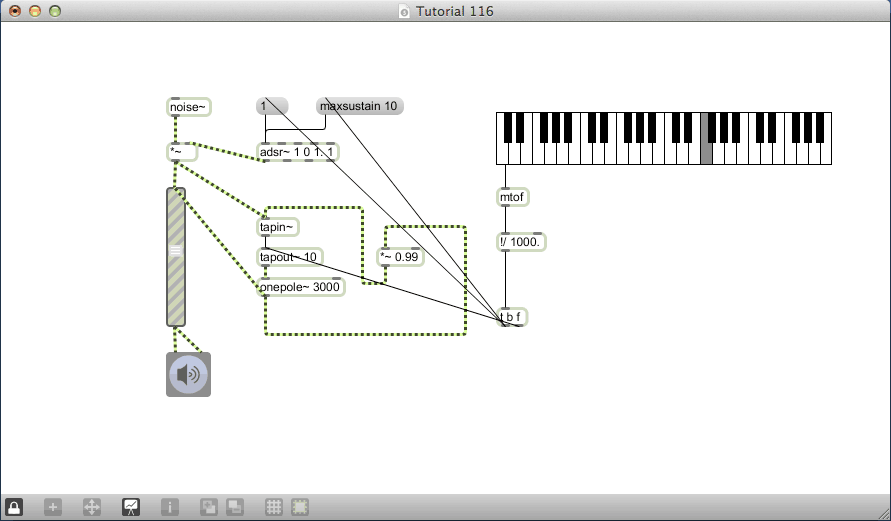
Task: Click the lock patcher icon
Action: click(14, 507)
